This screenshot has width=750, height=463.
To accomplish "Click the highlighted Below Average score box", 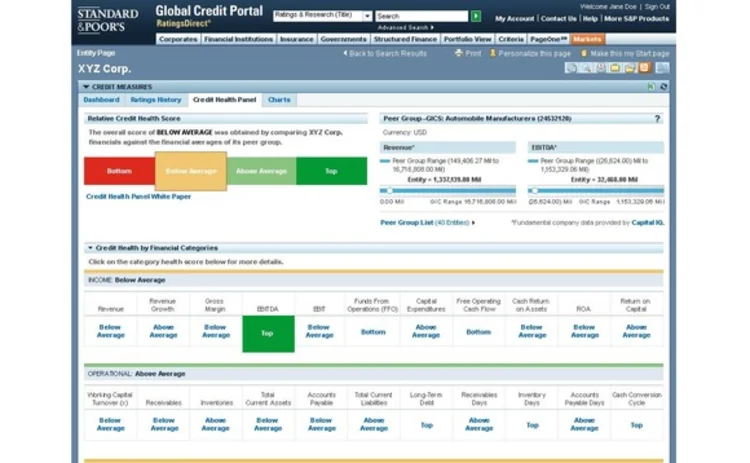I will [x=191, y=171].
